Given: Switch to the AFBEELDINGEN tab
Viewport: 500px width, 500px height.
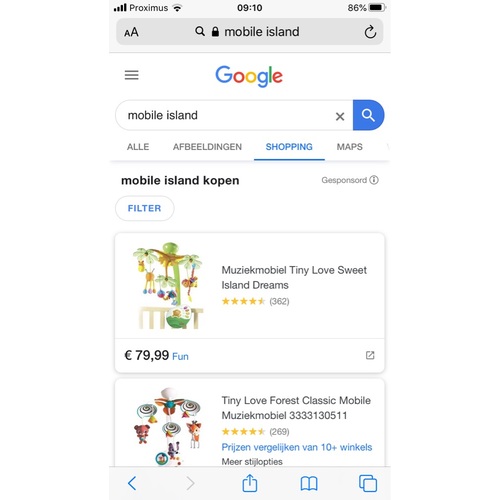Looking at the screenshot, I should click(x=207, y=147).
